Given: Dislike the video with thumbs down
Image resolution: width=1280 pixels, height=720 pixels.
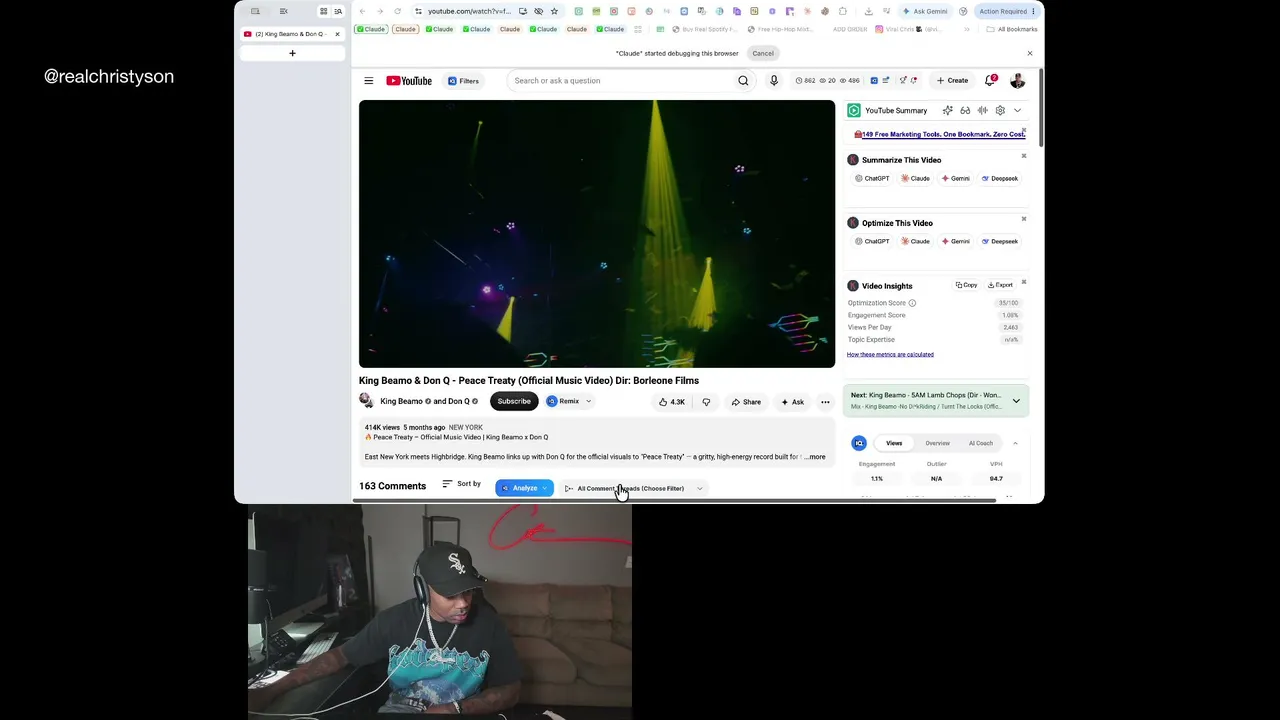Looking at the screenshot, I should click(706, 402).
